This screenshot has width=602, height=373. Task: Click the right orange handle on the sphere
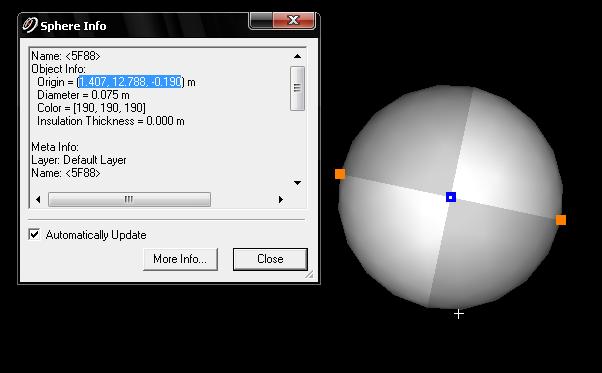click(561, 220)
